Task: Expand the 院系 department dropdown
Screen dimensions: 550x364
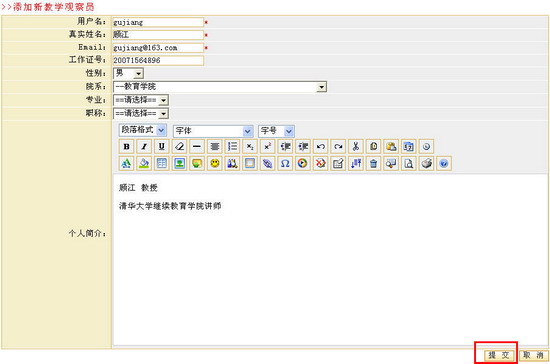Action: click(220, 87)
